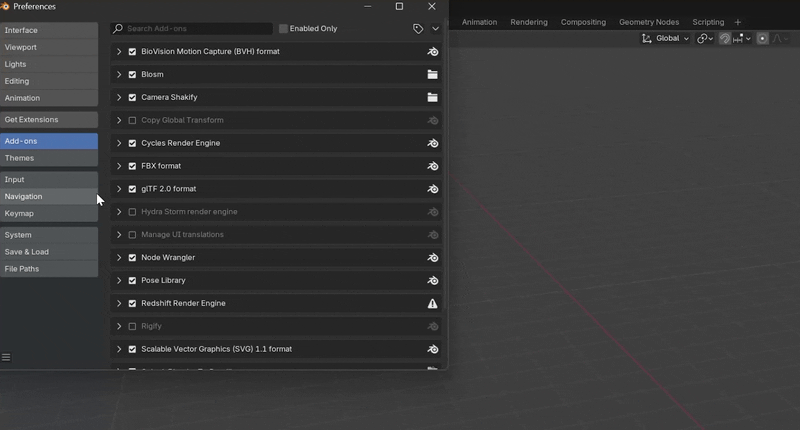The height and width of the screenshot is (430, 800).
Task: Expand the Manage UI translations details
Action: click(x=119, y=235)
